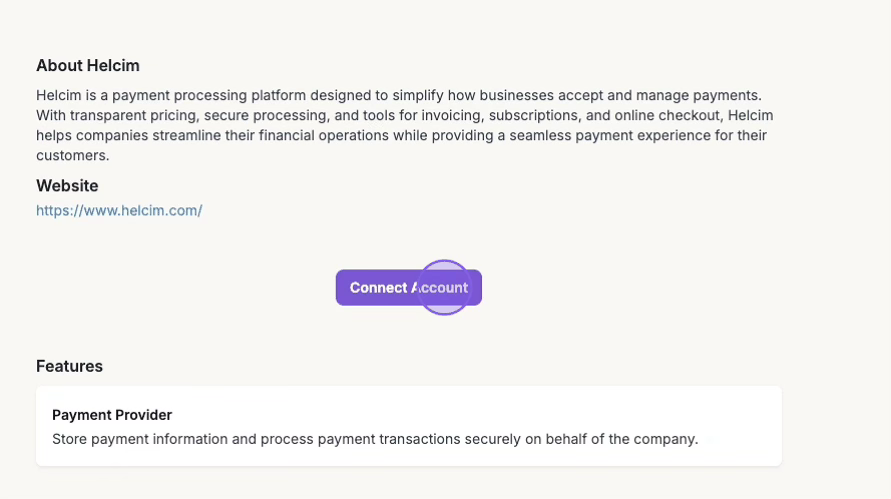Click the Features section heading

click(x=69, y=366)
